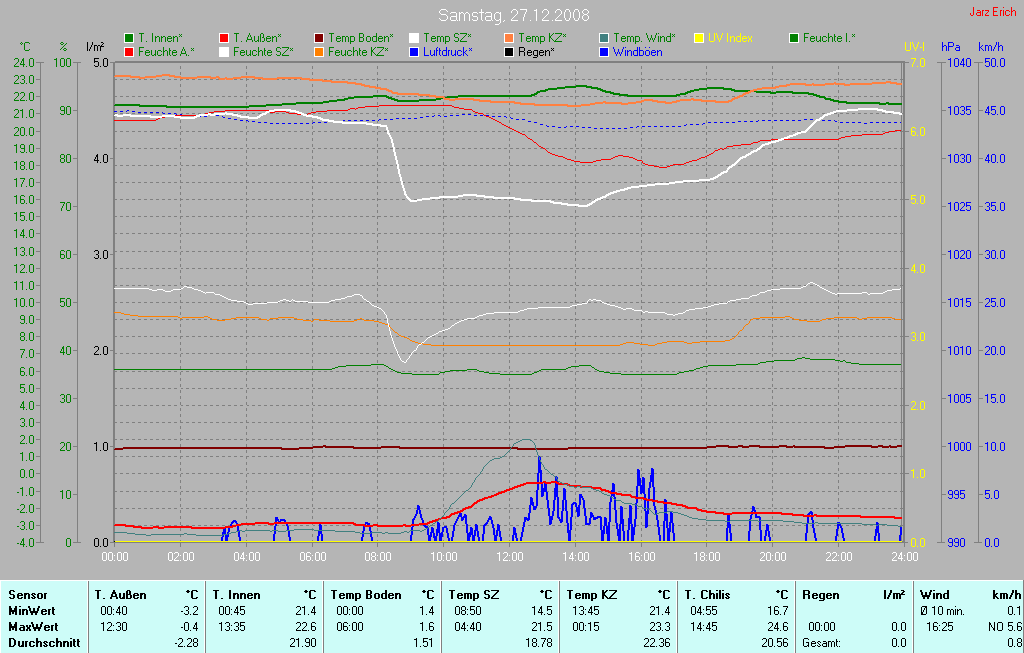Click the 'UV Index' legend label
Viewport: 1024px width, 653px height.
[730, 39]
